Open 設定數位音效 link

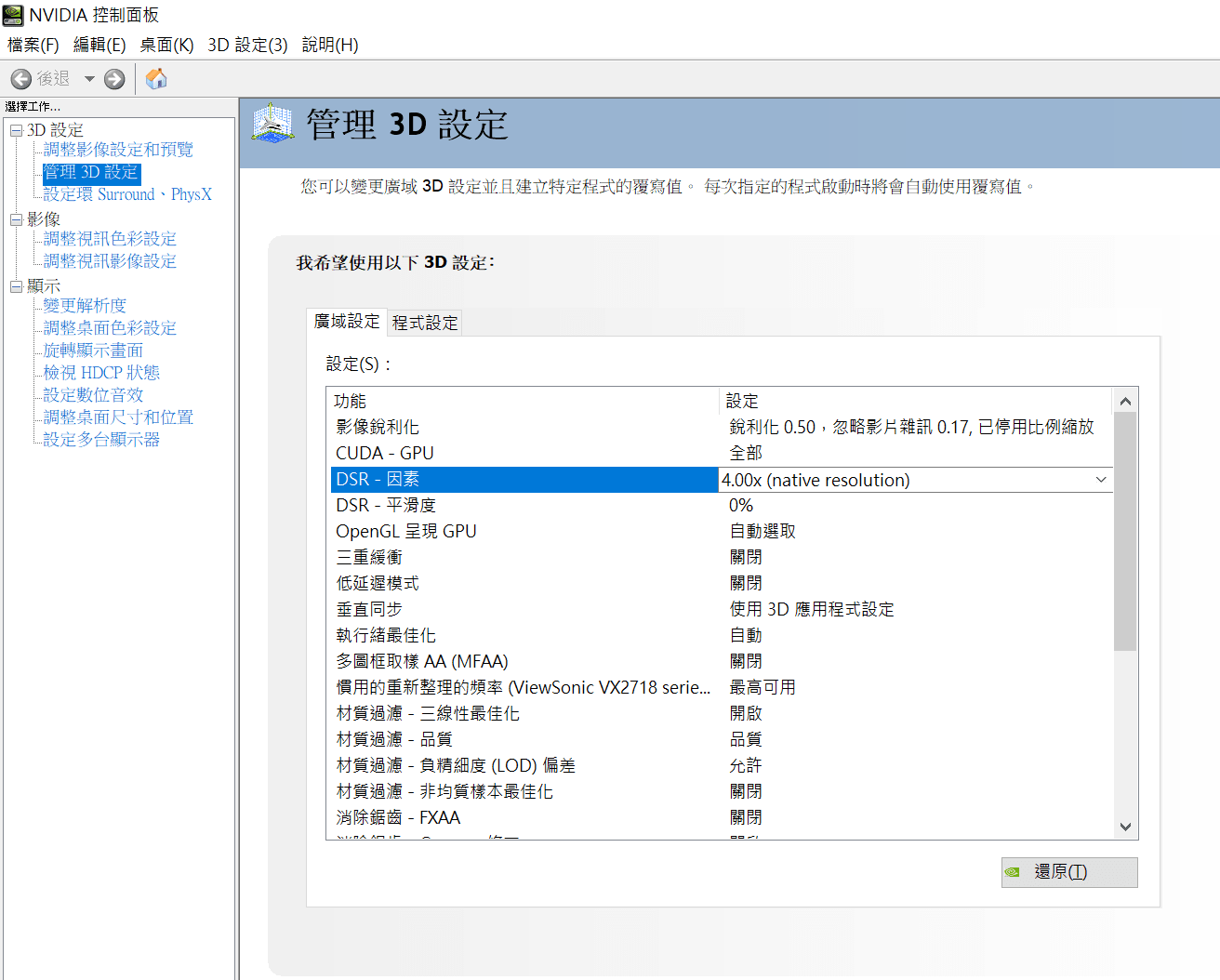tap(93, 395)
